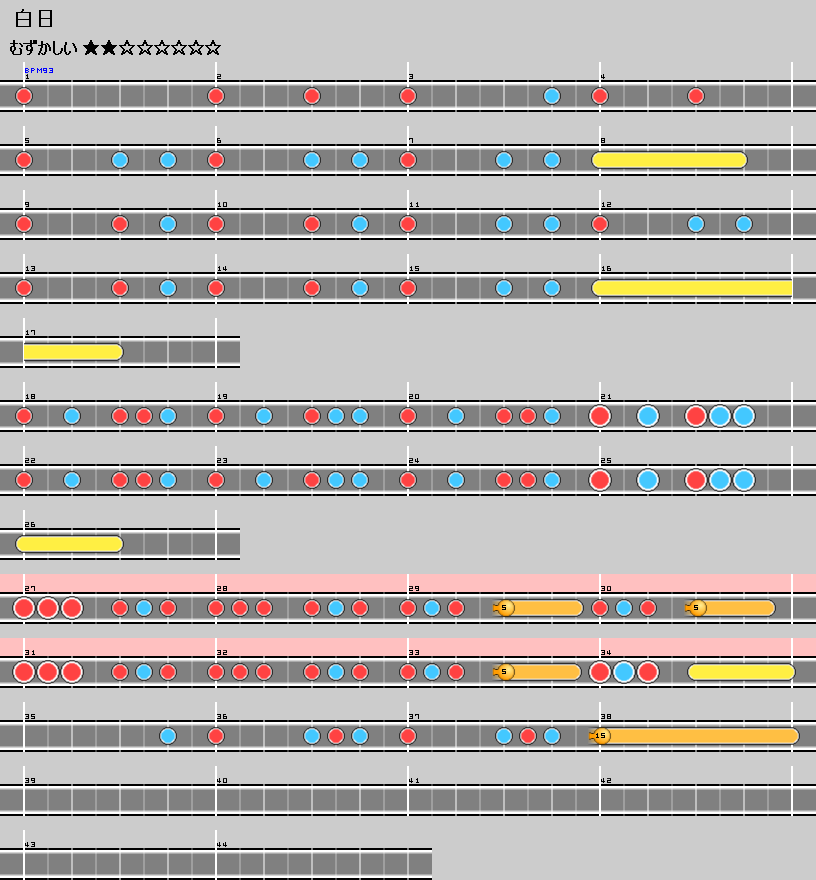
Task: Click the measure 44 number marker
Action: click(221, 844)
